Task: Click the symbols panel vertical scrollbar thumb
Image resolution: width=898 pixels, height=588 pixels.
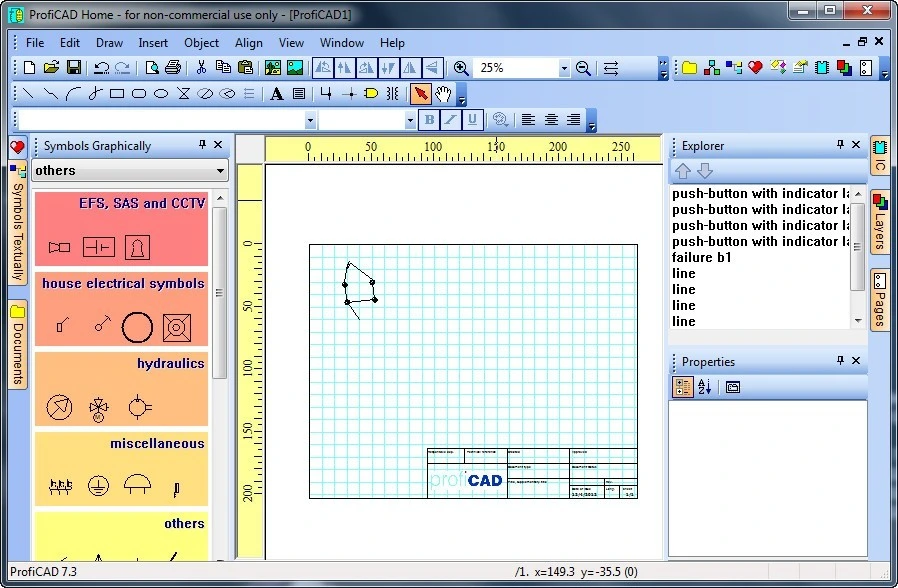Action: 219,293
